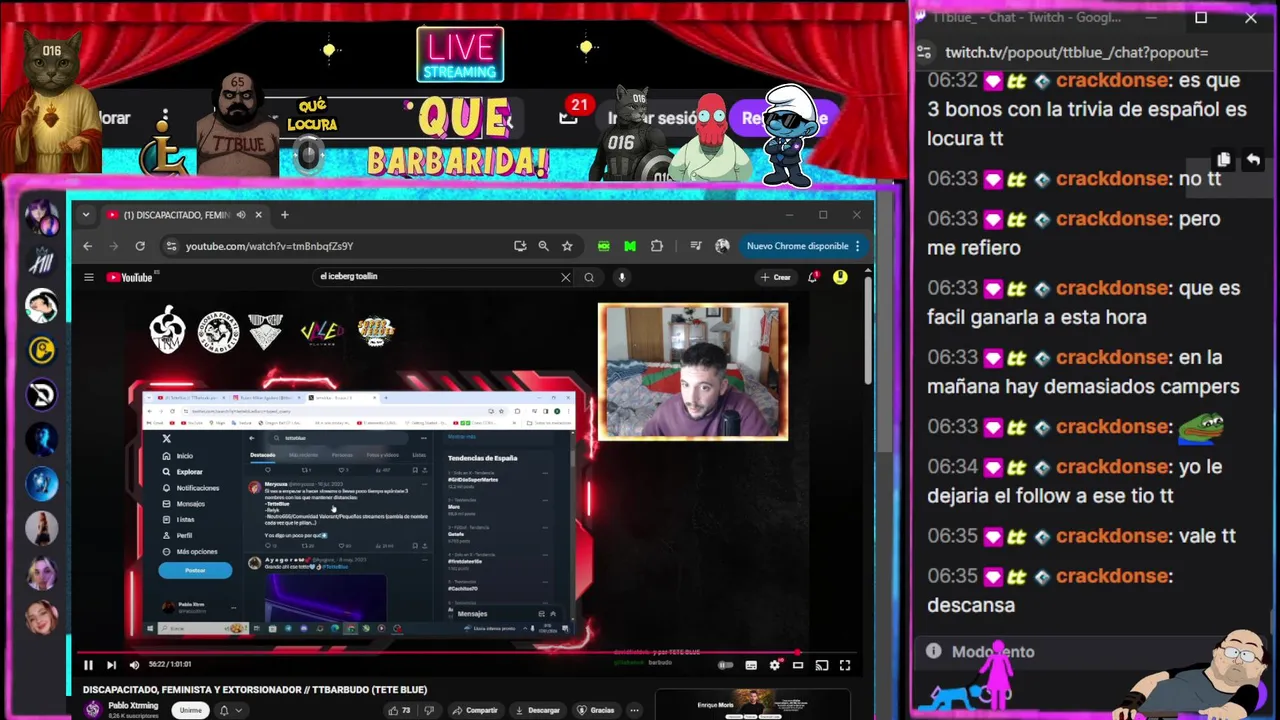Go to YouTube home via logo
This screenshot has width=1280, height=720.
pos(130,277)
